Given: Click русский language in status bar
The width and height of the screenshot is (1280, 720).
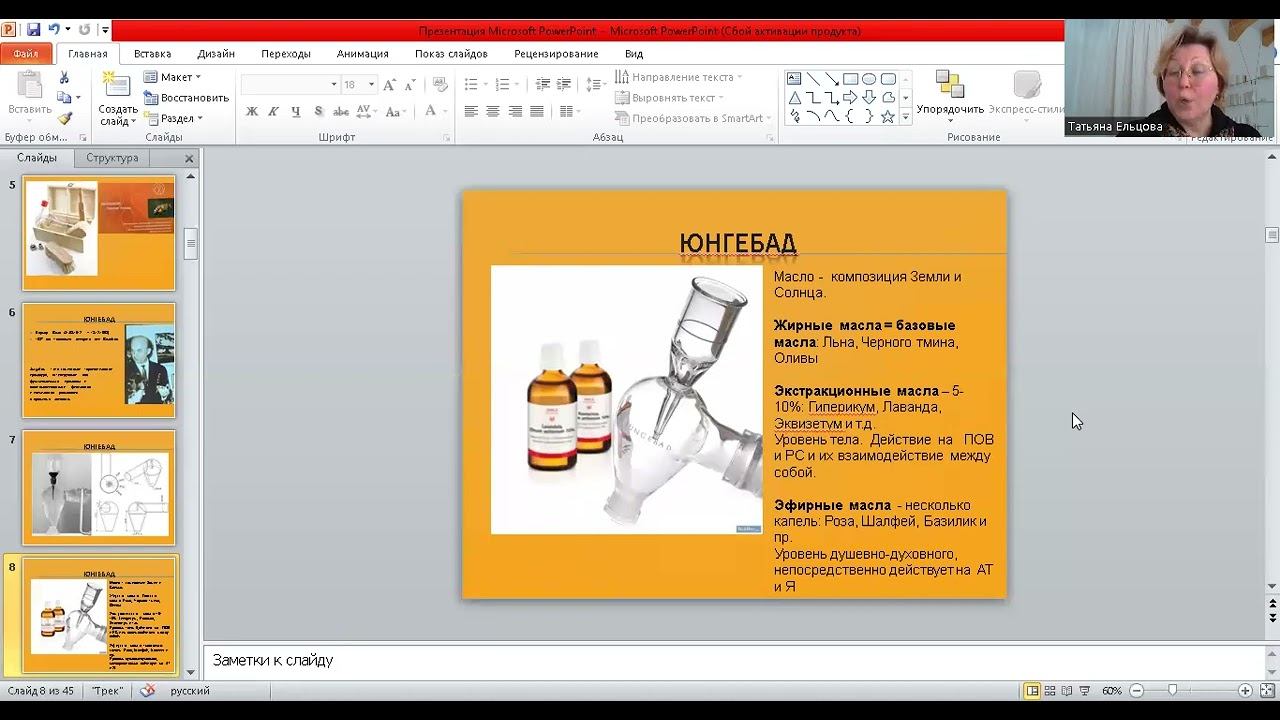Looking at the screenshot, I should pos(190,691).
